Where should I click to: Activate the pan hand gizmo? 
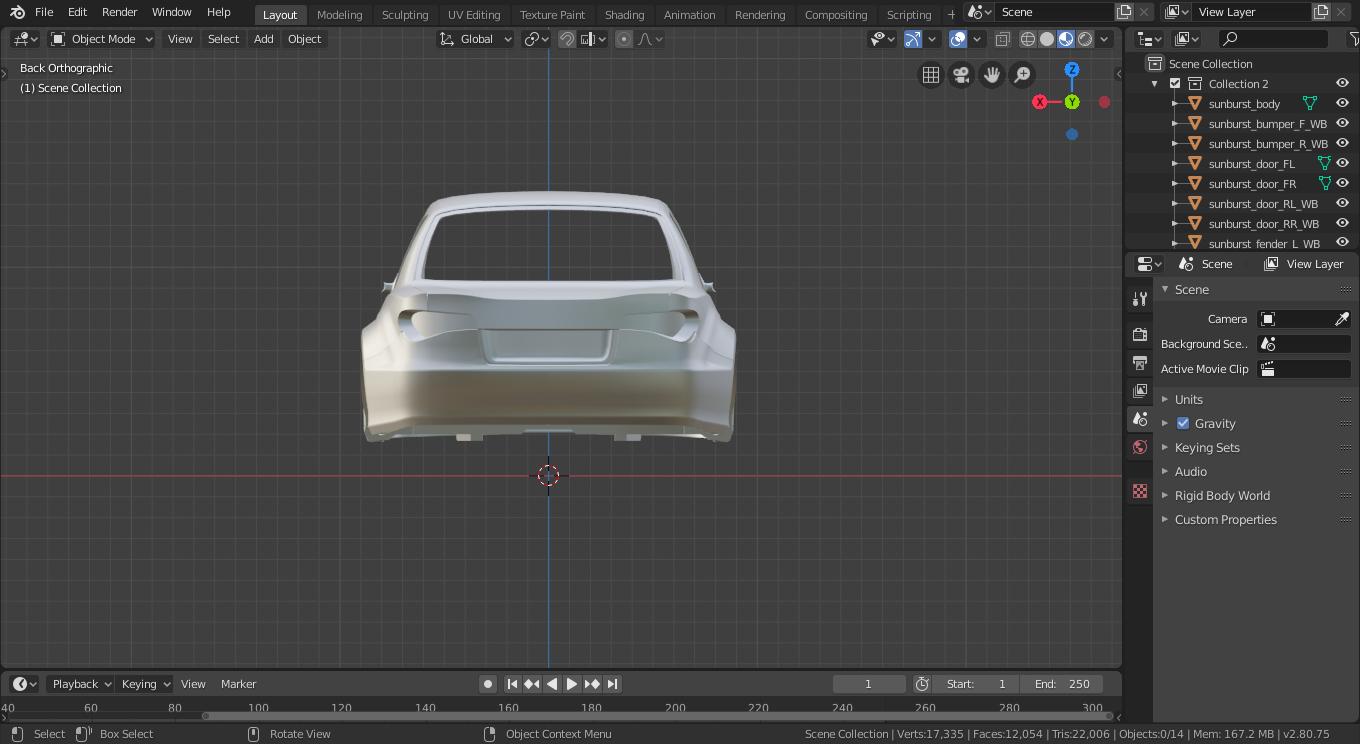(x=992, y=75)
